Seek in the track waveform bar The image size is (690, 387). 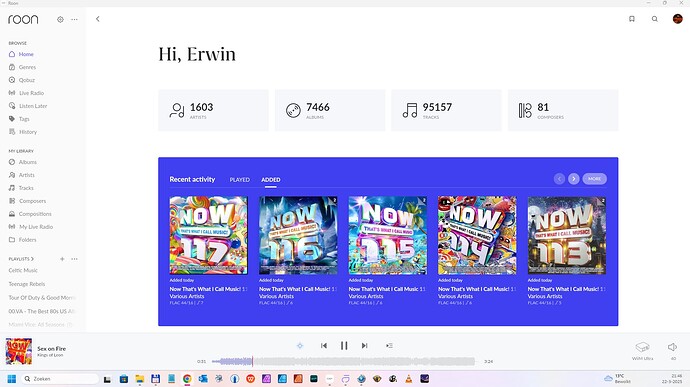(x=343, y=361)
